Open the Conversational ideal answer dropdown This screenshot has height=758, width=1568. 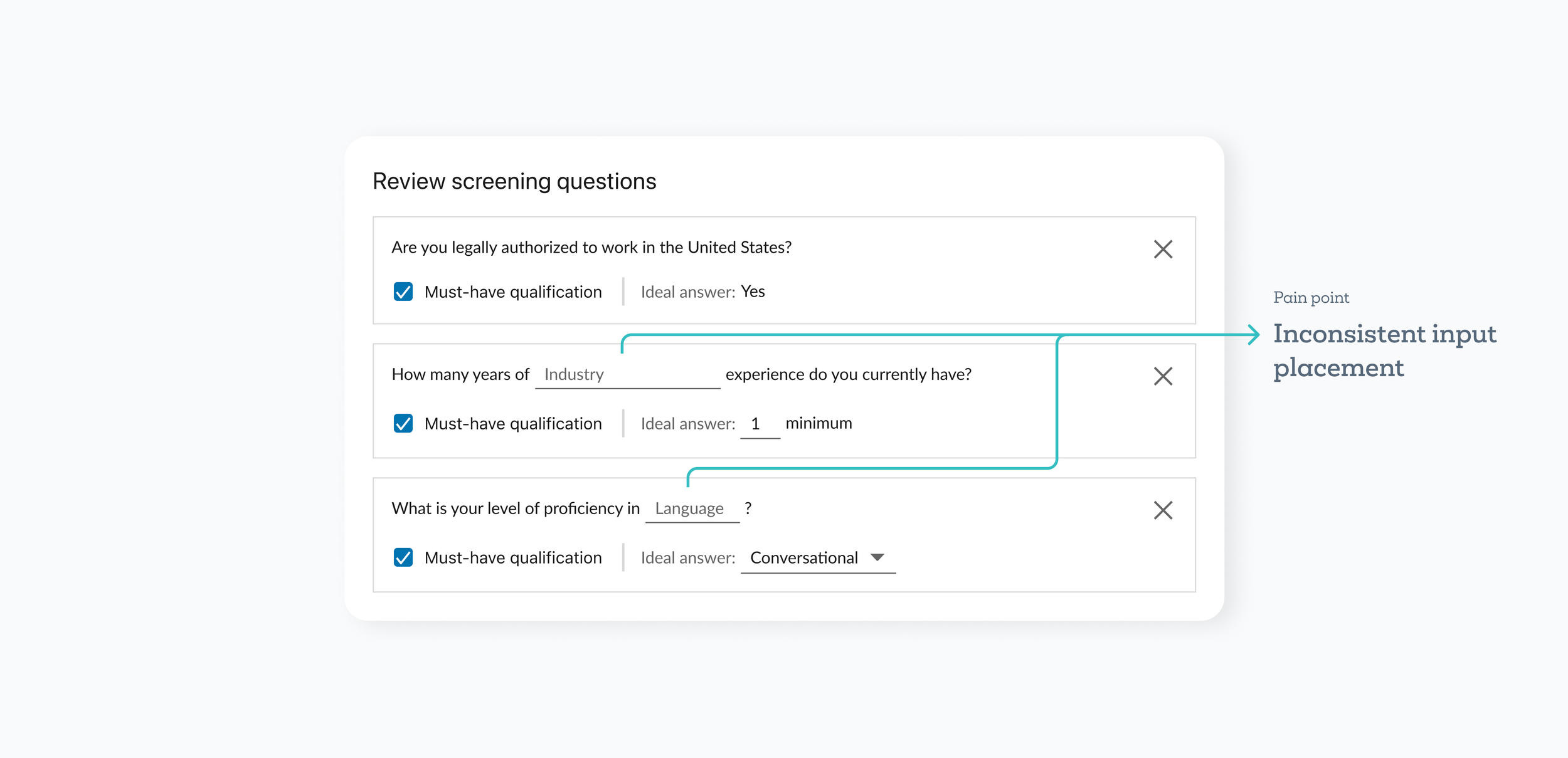(x=803, y=557)
